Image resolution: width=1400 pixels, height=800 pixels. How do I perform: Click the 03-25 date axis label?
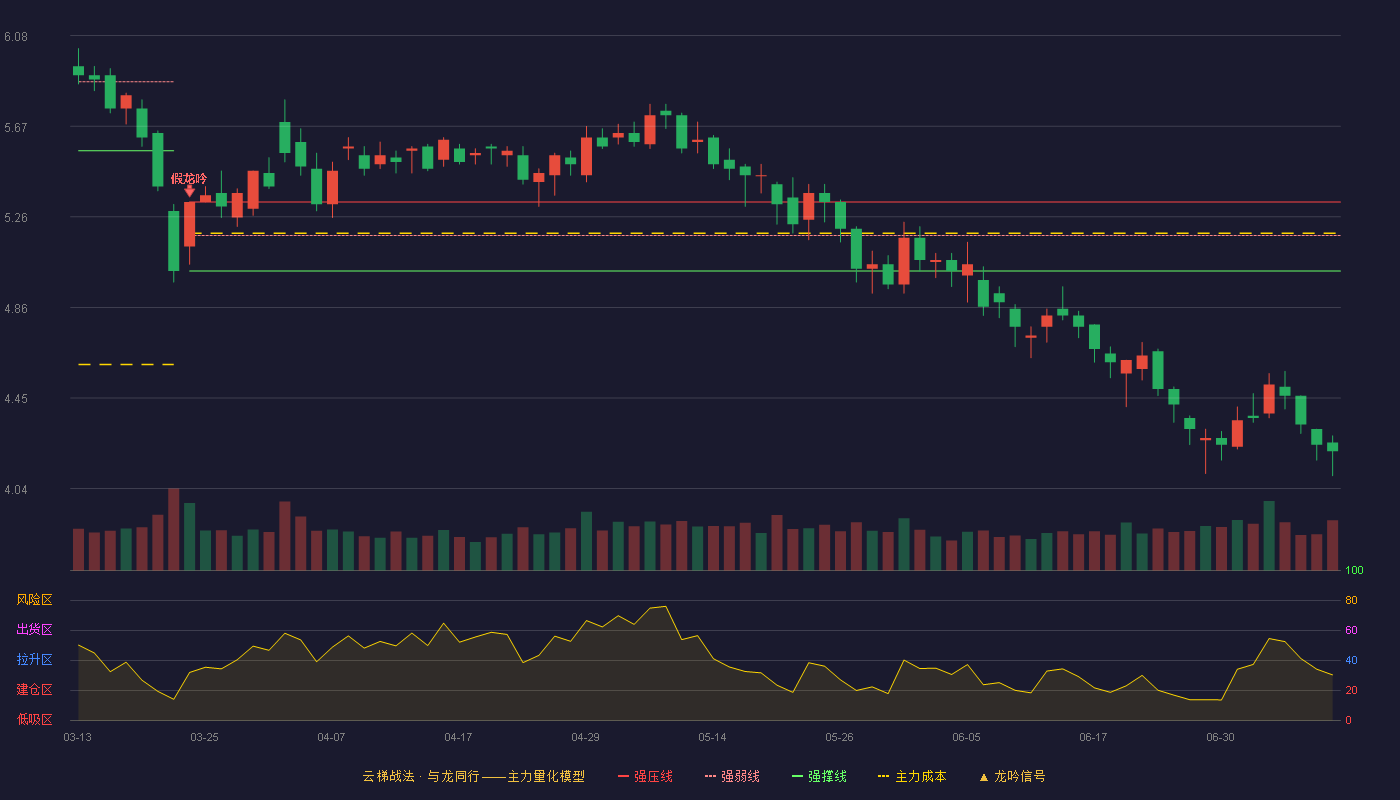tap(204, 737)
